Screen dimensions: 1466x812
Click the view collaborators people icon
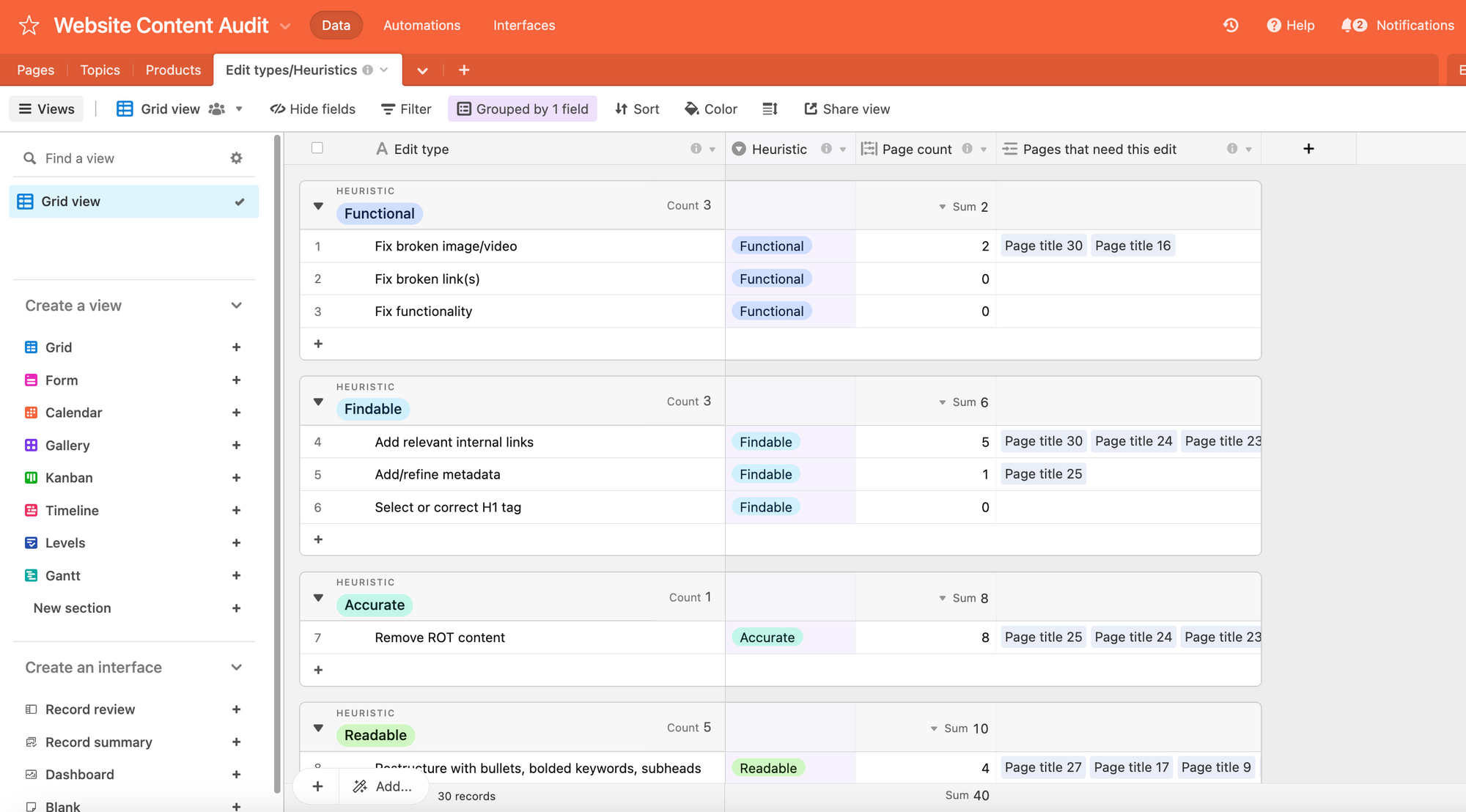pos(216,109)
